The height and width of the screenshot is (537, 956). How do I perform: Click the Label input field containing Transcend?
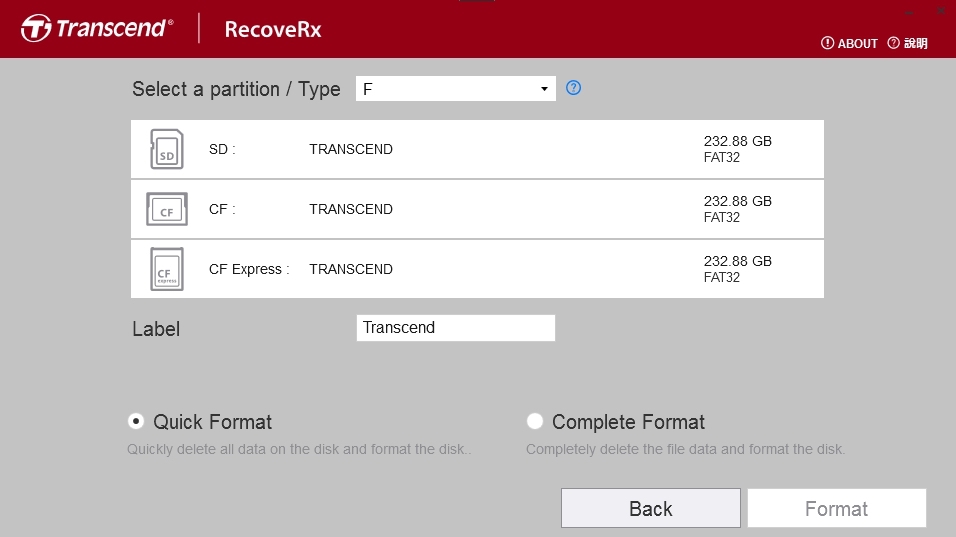[455, 328]
